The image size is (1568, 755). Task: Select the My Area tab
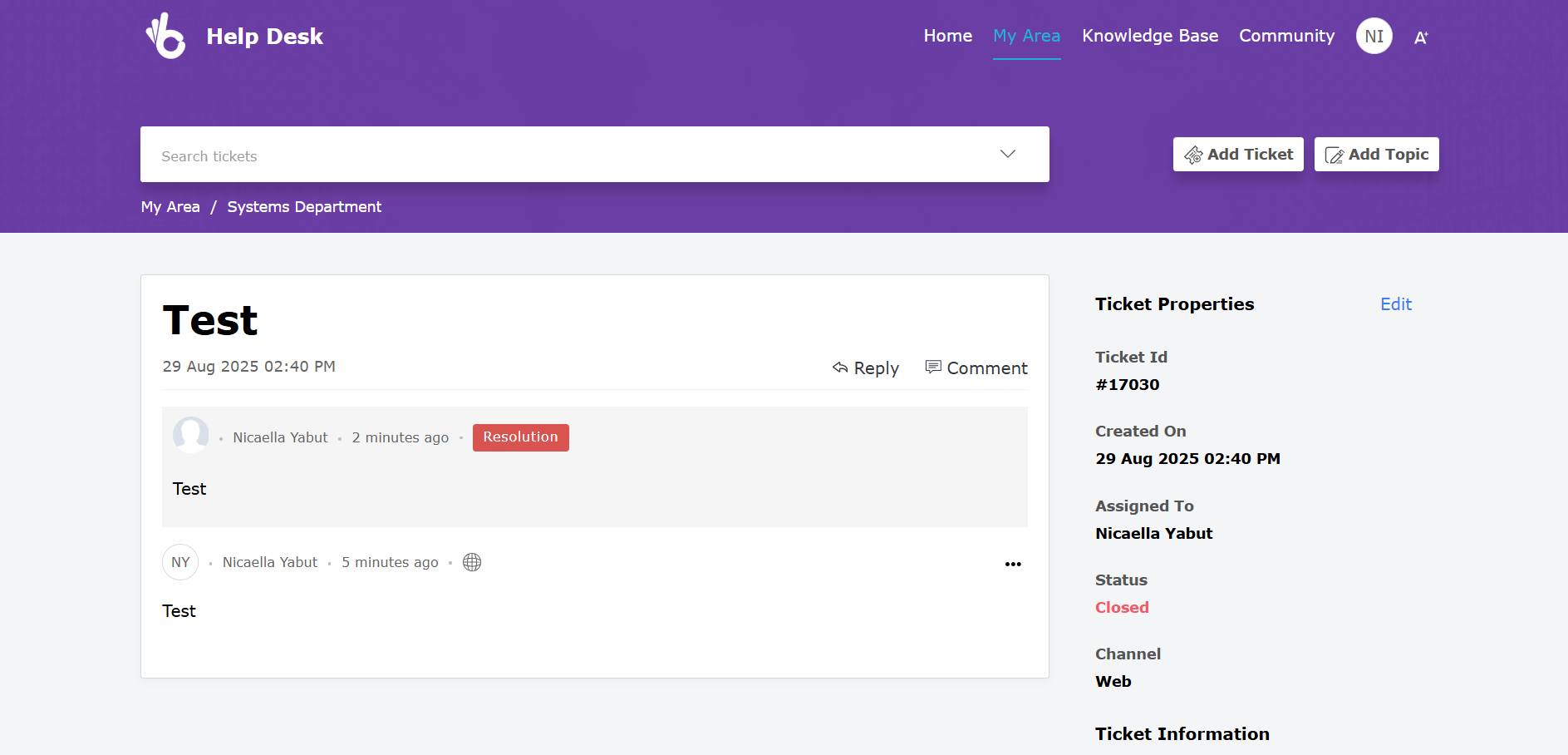tap(1026, 36)
